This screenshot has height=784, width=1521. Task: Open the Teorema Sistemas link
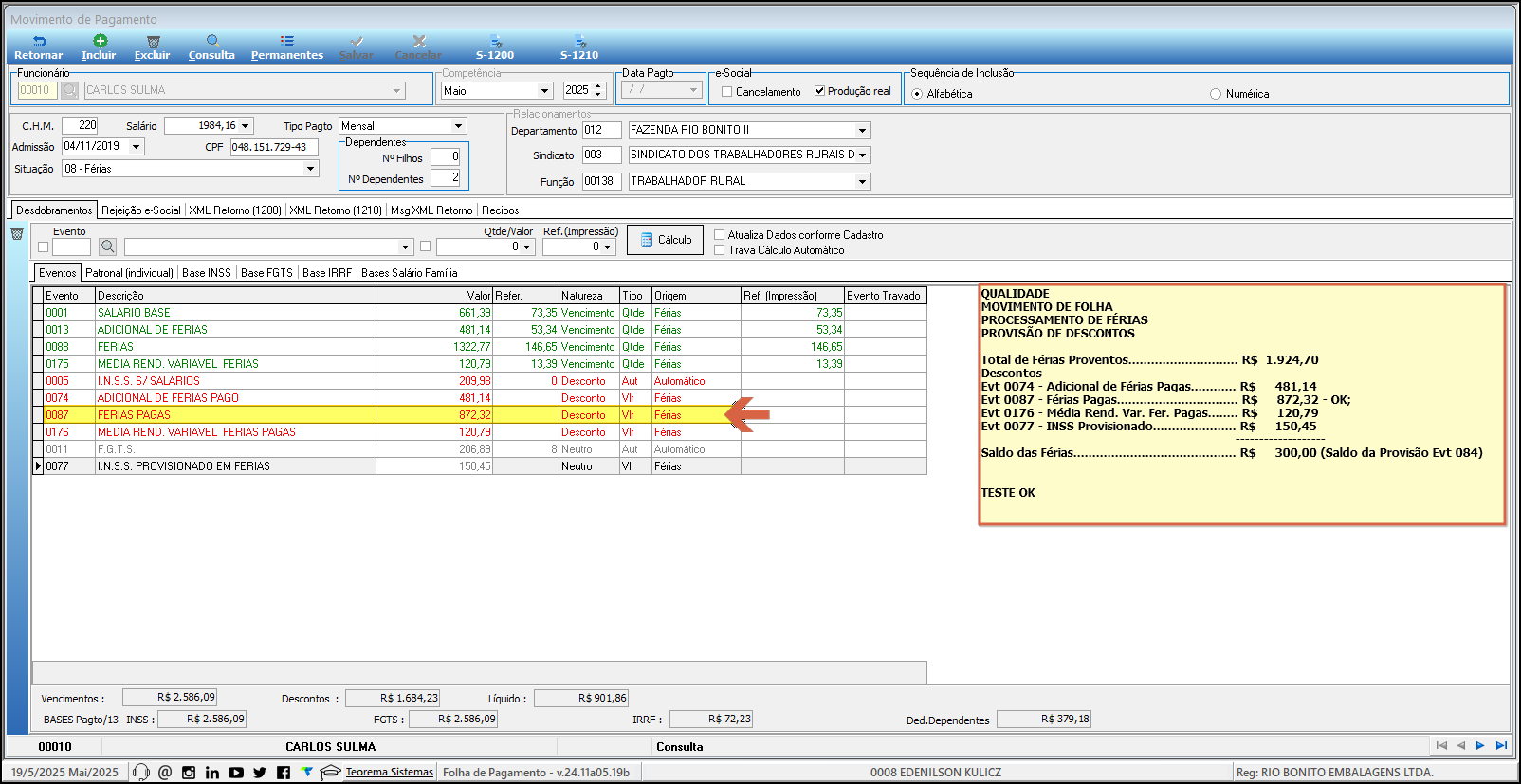(390, 773)
